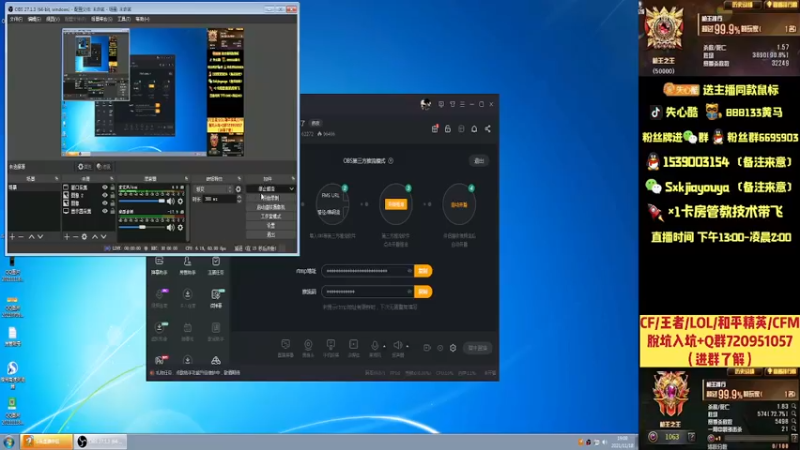Open 编辑 menu in OBS

[34, 19]
